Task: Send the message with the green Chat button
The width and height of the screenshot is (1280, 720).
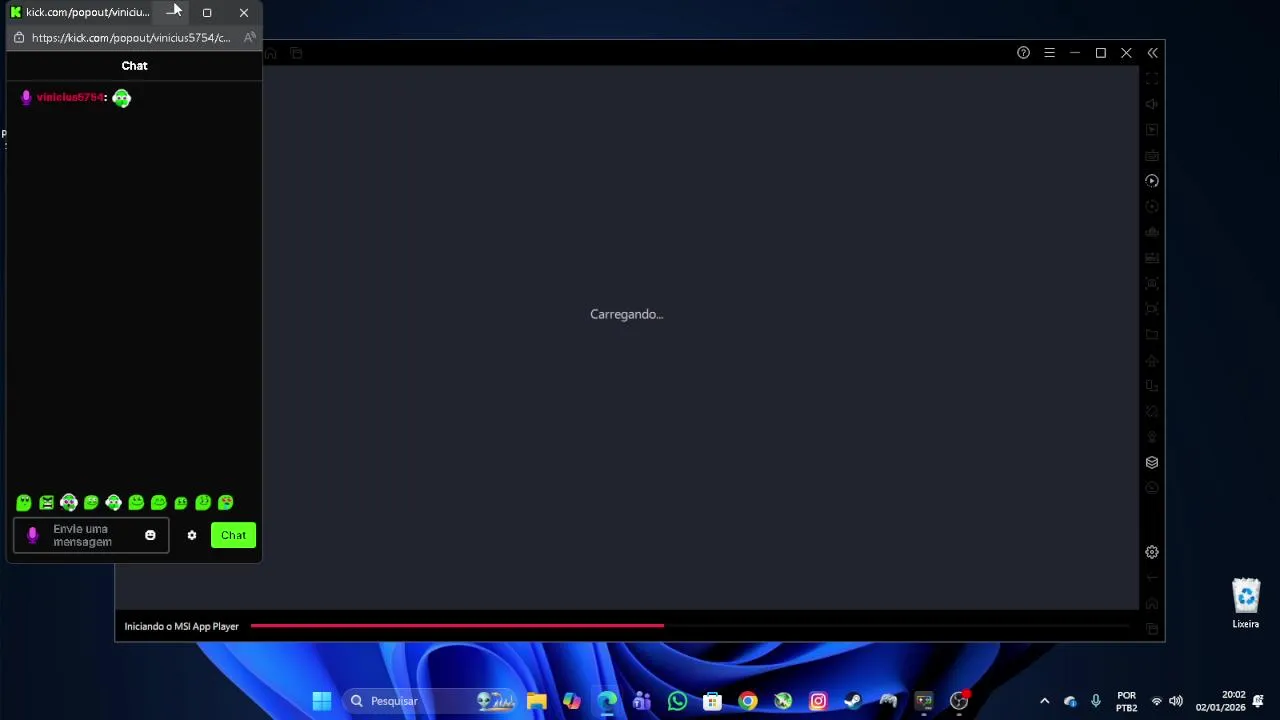Action: tap(233, 535)
